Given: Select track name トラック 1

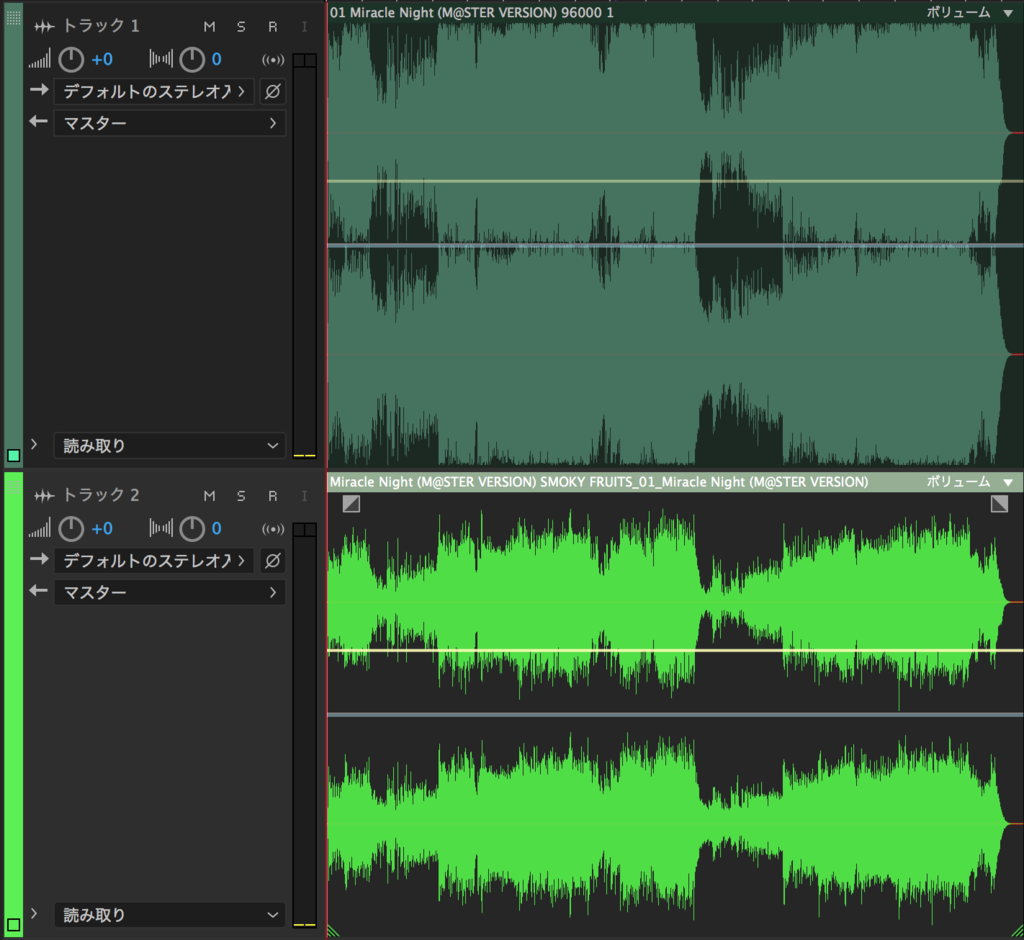Looking at the screenshot, I should (101, 26).
